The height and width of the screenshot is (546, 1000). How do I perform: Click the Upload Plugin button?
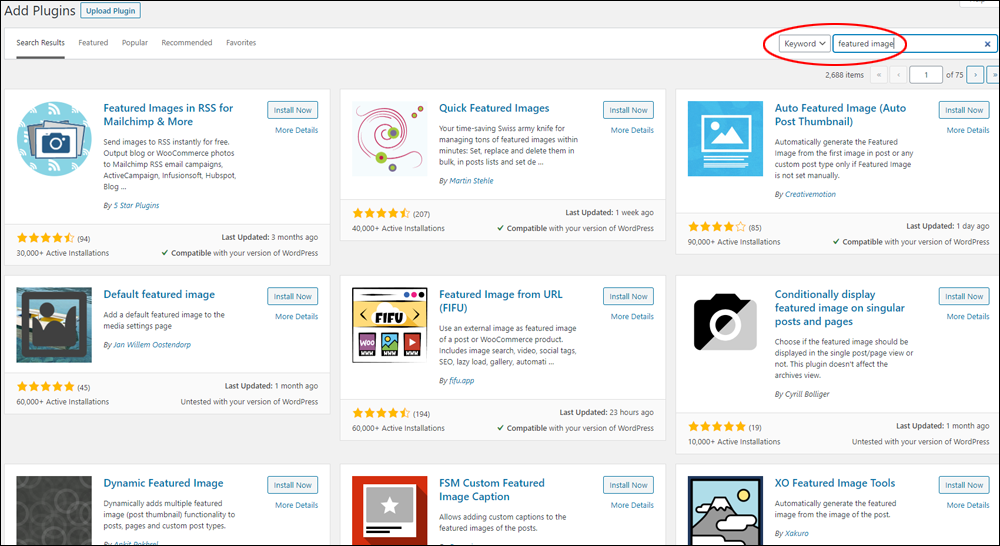(111, 11)
